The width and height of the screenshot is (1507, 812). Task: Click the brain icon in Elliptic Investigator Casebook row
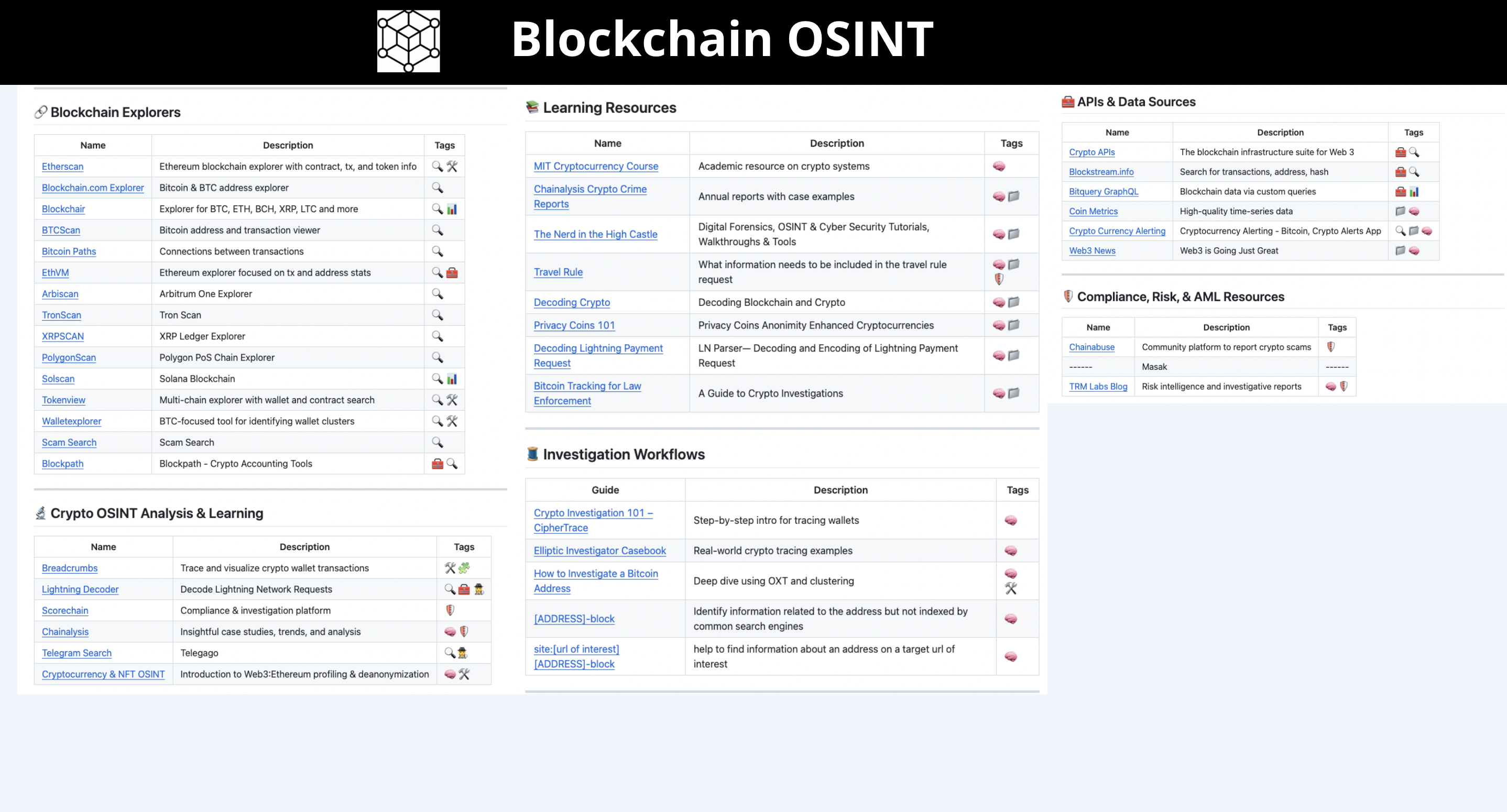(1011, 551)
